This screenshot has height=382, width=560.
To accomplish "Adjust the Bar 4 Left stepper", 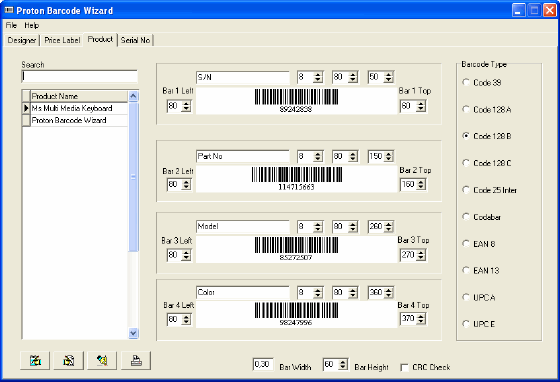I will pos(186,319).
